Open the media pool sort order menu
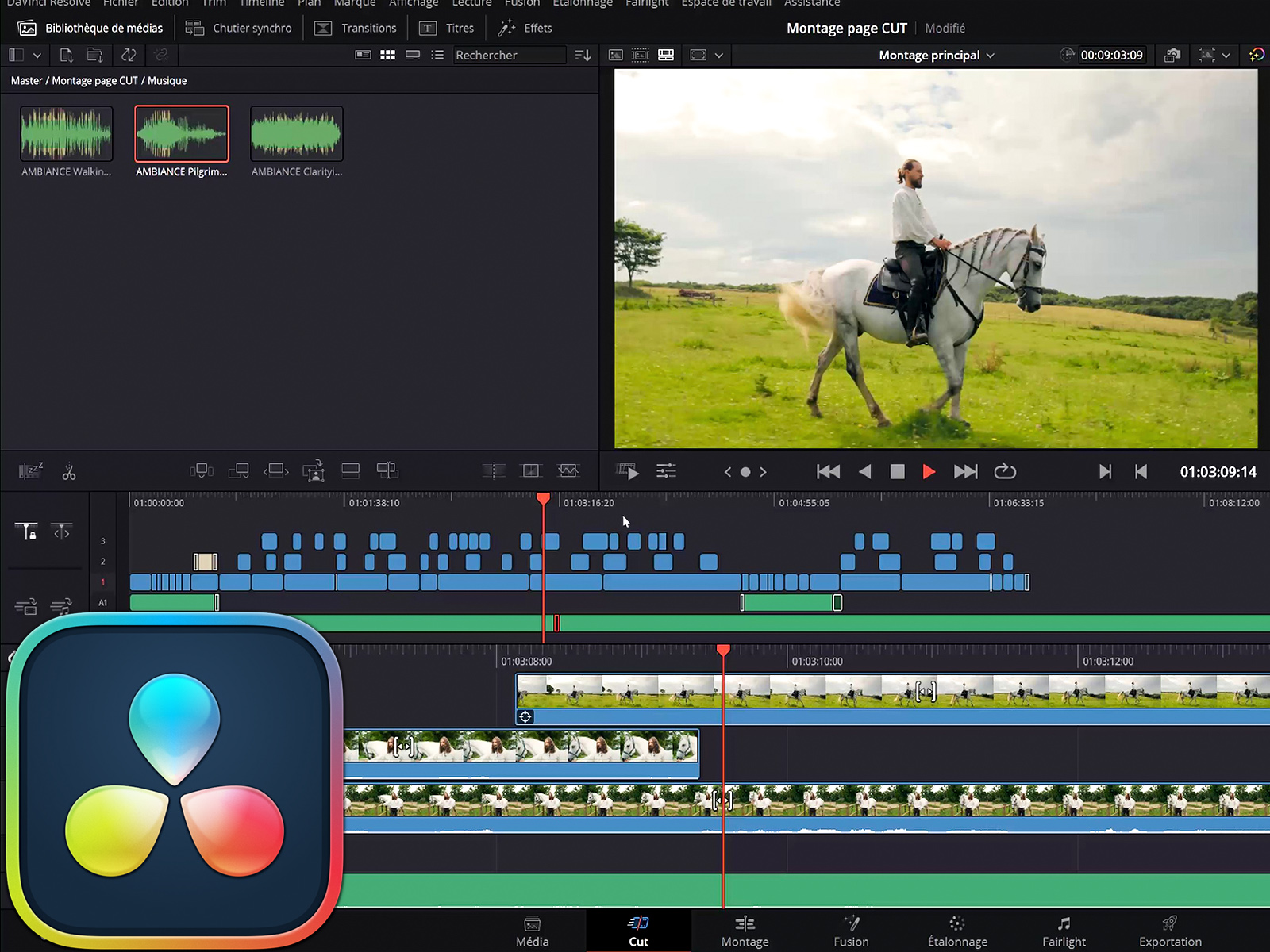 [583, 55]
